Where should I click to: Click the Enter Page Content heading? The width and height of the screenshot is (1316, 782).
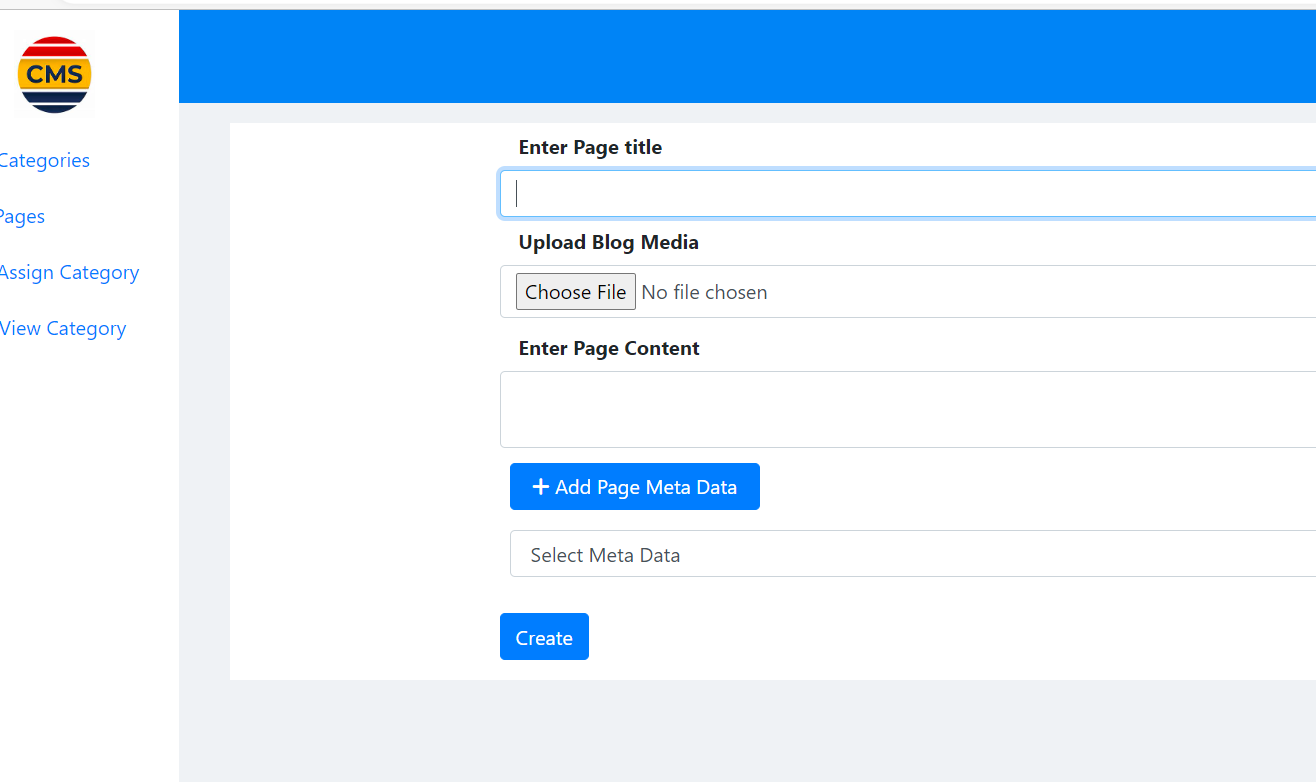(608, 348)
